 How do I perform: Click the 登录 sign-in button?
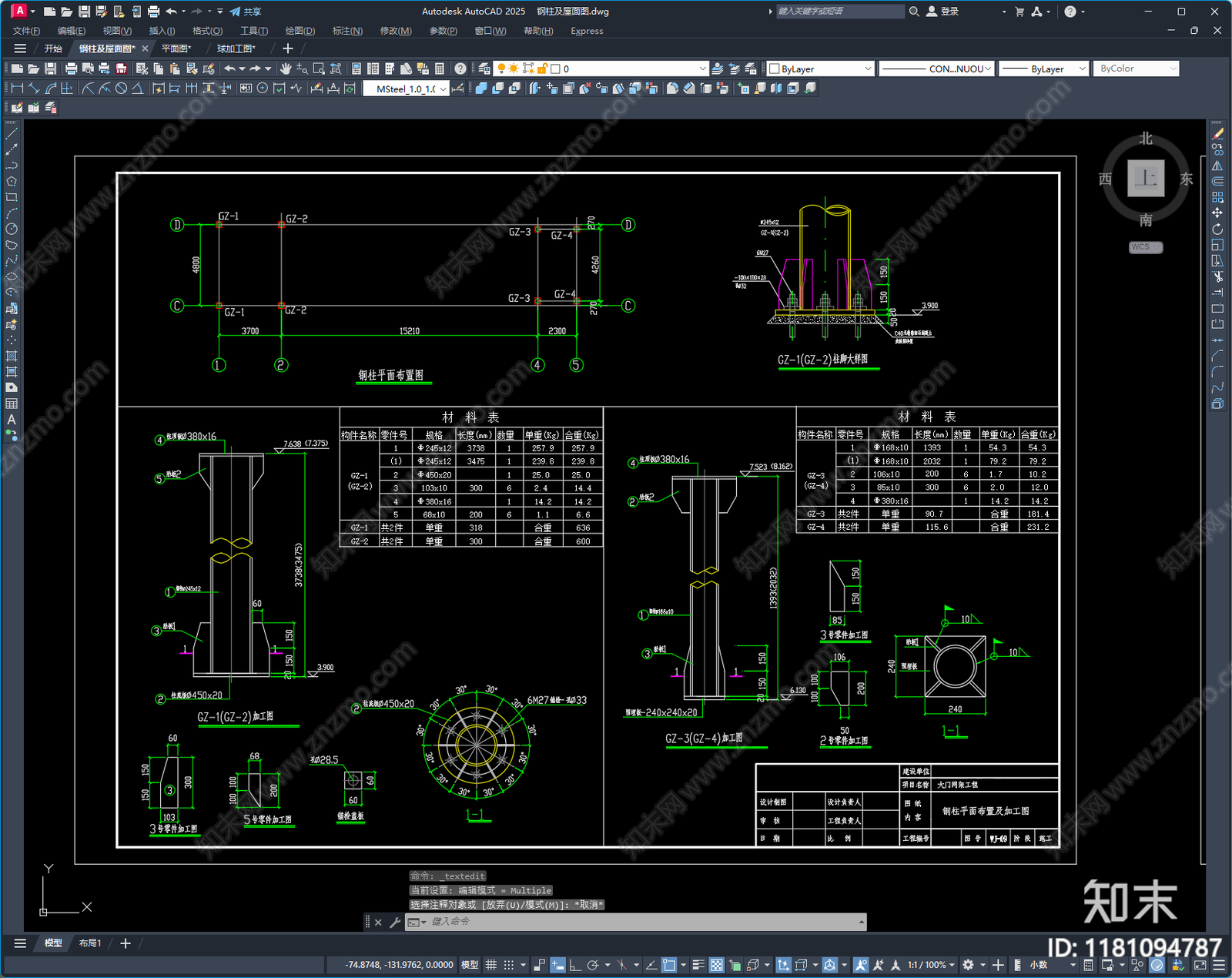tap(943, 12)
